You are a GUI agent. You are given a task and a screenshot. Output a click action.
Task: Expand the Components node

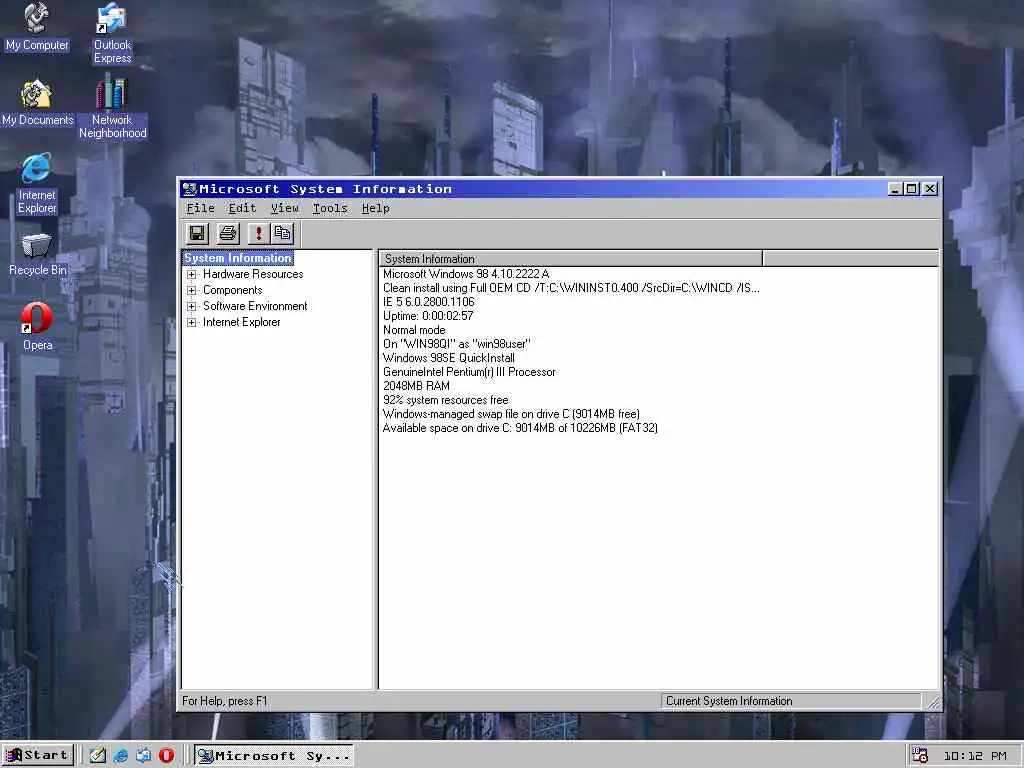(x=191, y=291)
